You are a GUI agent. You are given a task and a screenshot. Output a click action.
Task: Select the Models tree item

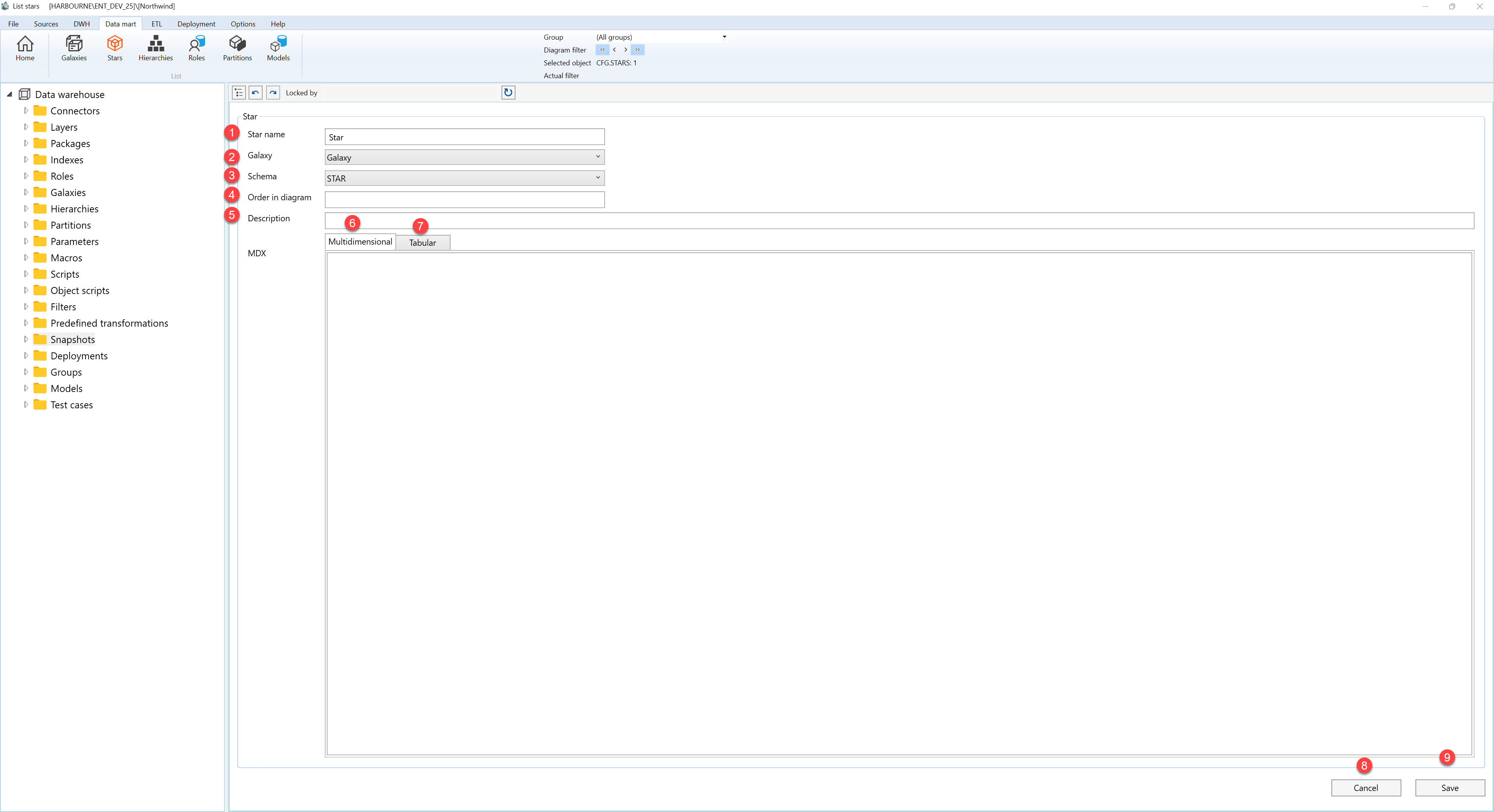(66, 388)
